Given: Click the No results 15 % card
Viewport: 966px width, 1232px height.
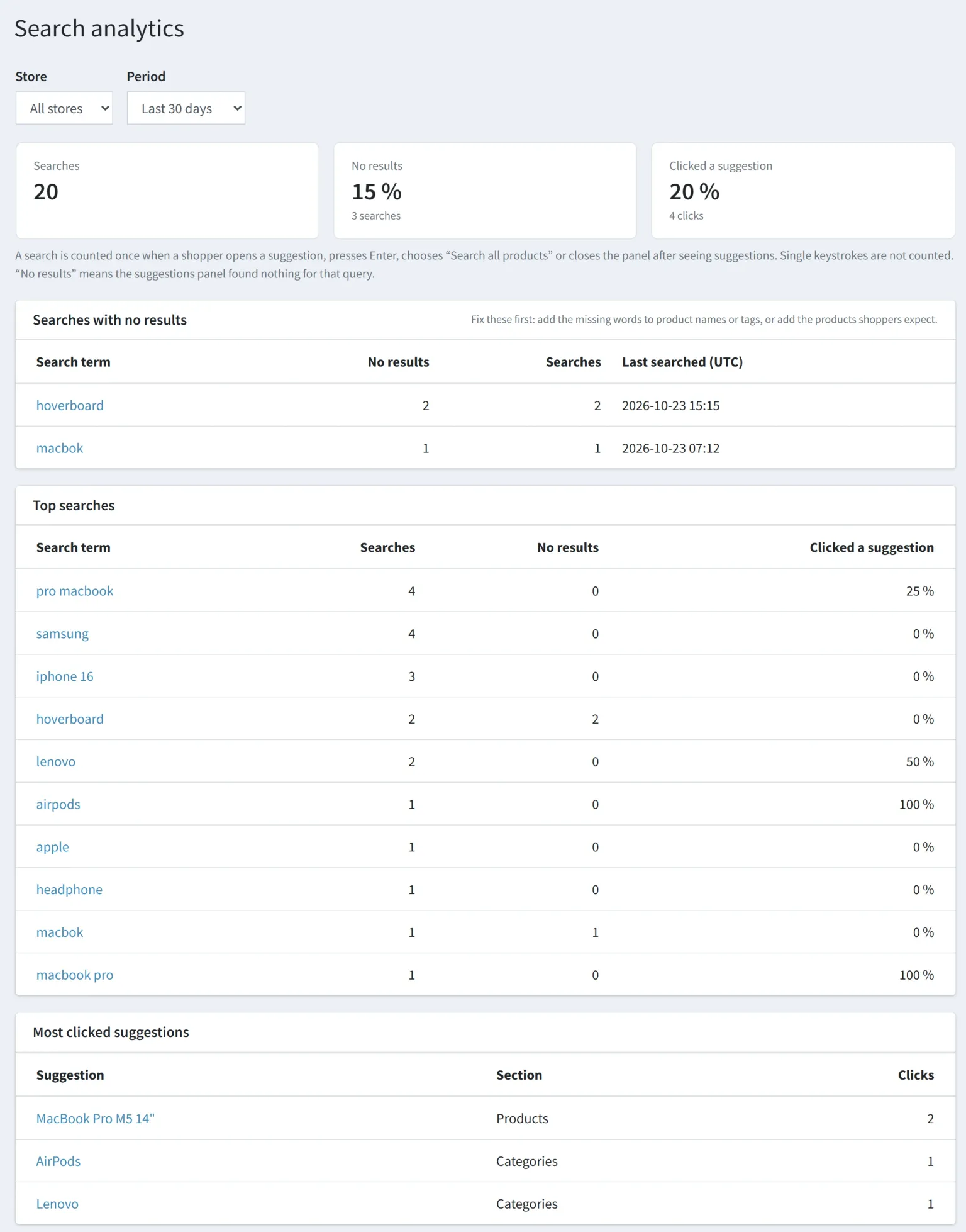Looking at the screenshot, I should click(x=485, y=191).
